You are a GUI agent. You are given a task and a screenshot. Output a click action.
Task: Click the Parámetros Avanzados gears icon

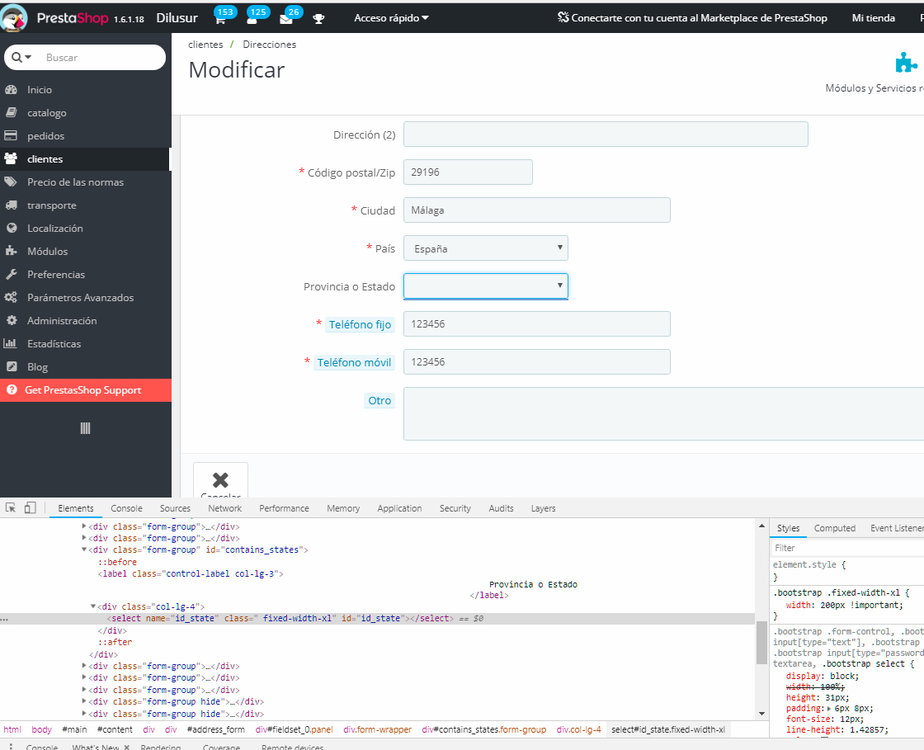pos(11,298)
